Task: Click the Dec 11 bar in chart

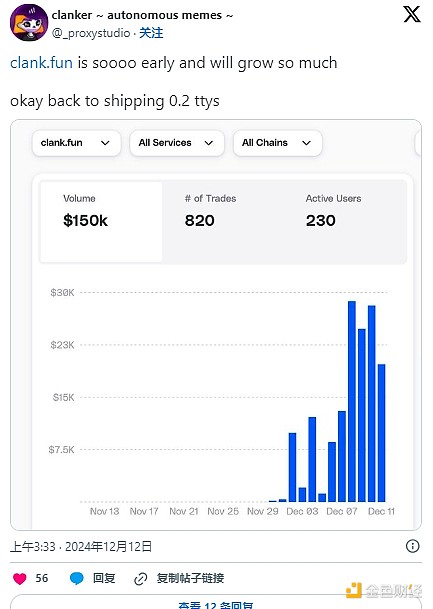Action: tap(381, 433)
